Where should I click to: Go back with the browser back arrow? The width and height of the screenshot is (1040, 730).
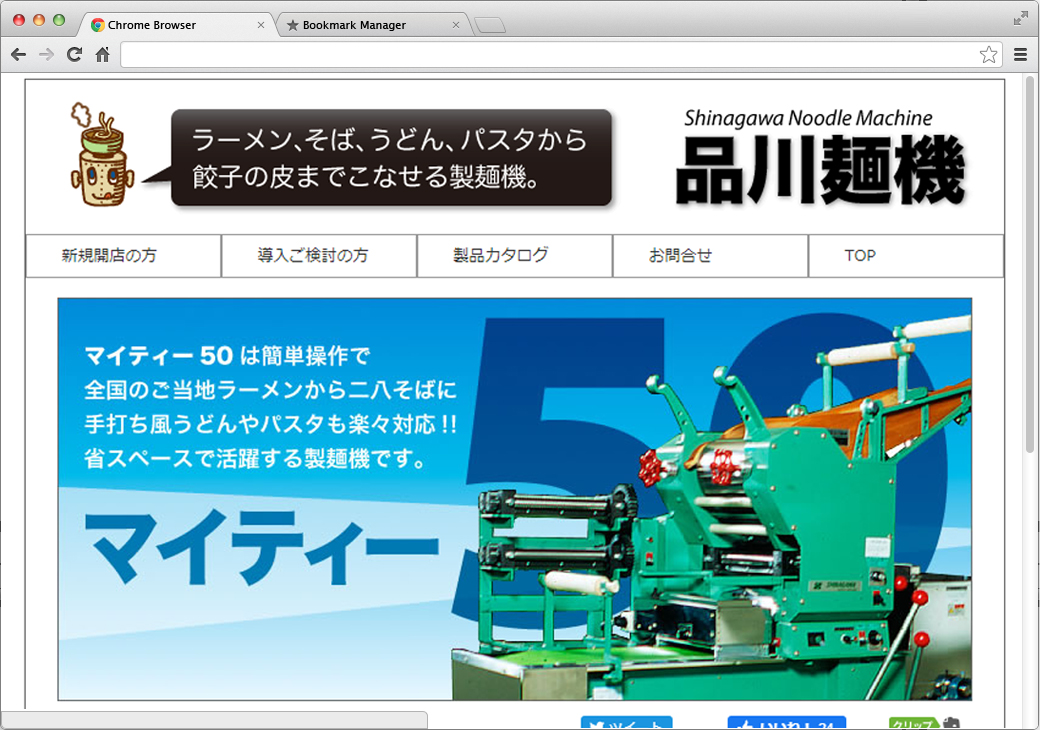pos(19,54)
